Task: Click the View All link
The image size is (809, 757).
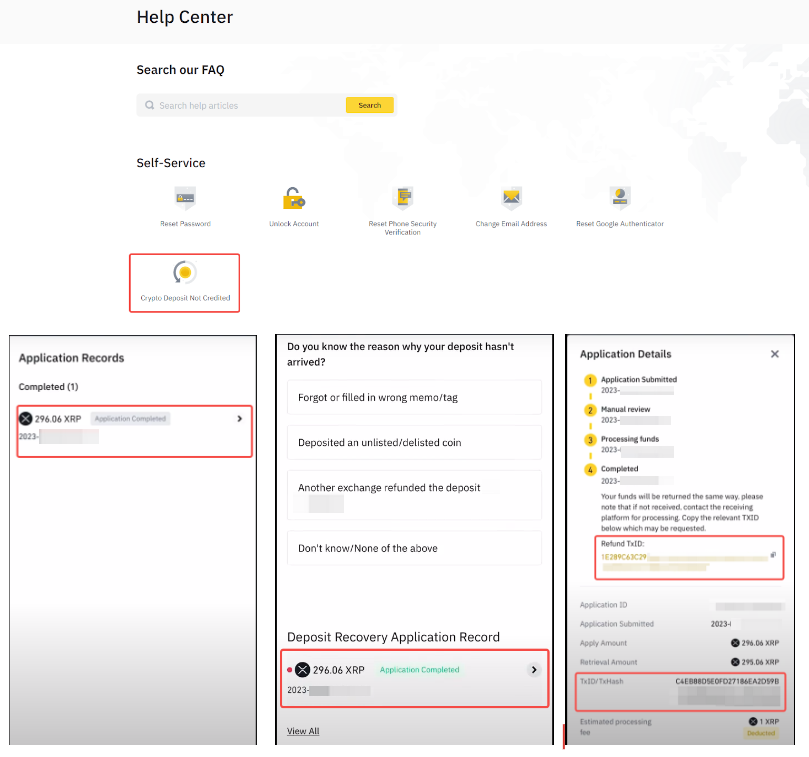Action: pyautogui.click(x=303, y=731)
